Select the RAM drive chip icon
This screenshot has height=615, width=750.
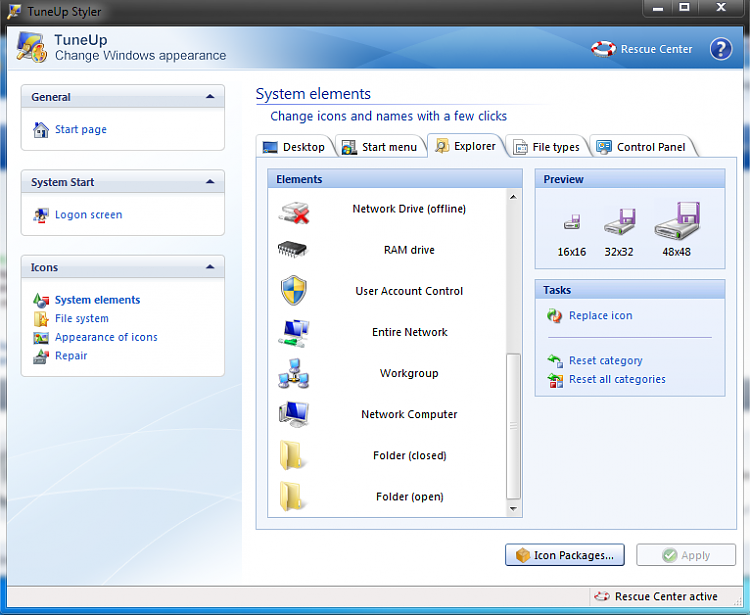tap(292, 249)
